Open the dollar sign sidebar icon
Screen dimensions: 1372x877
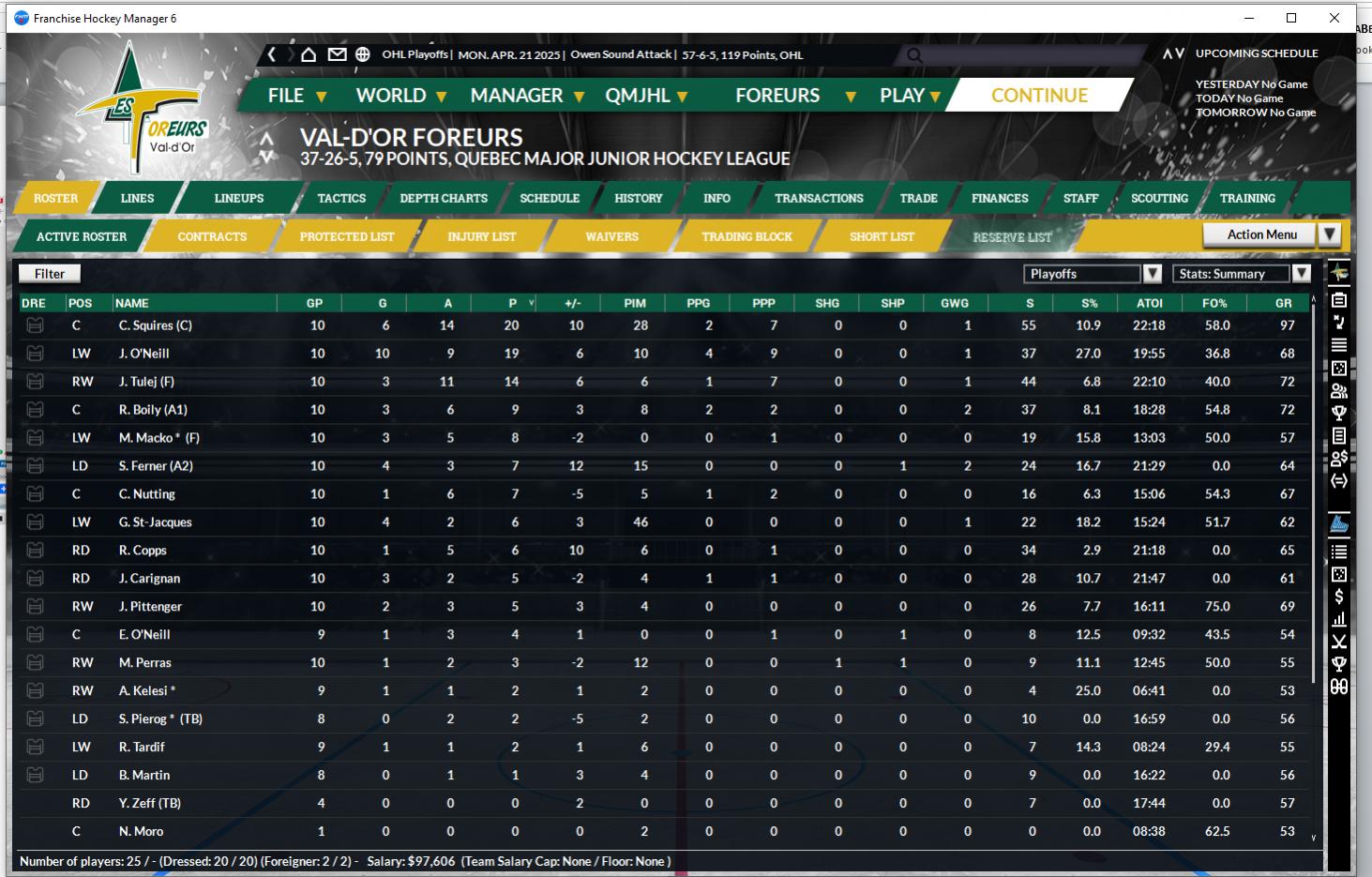1339,597
